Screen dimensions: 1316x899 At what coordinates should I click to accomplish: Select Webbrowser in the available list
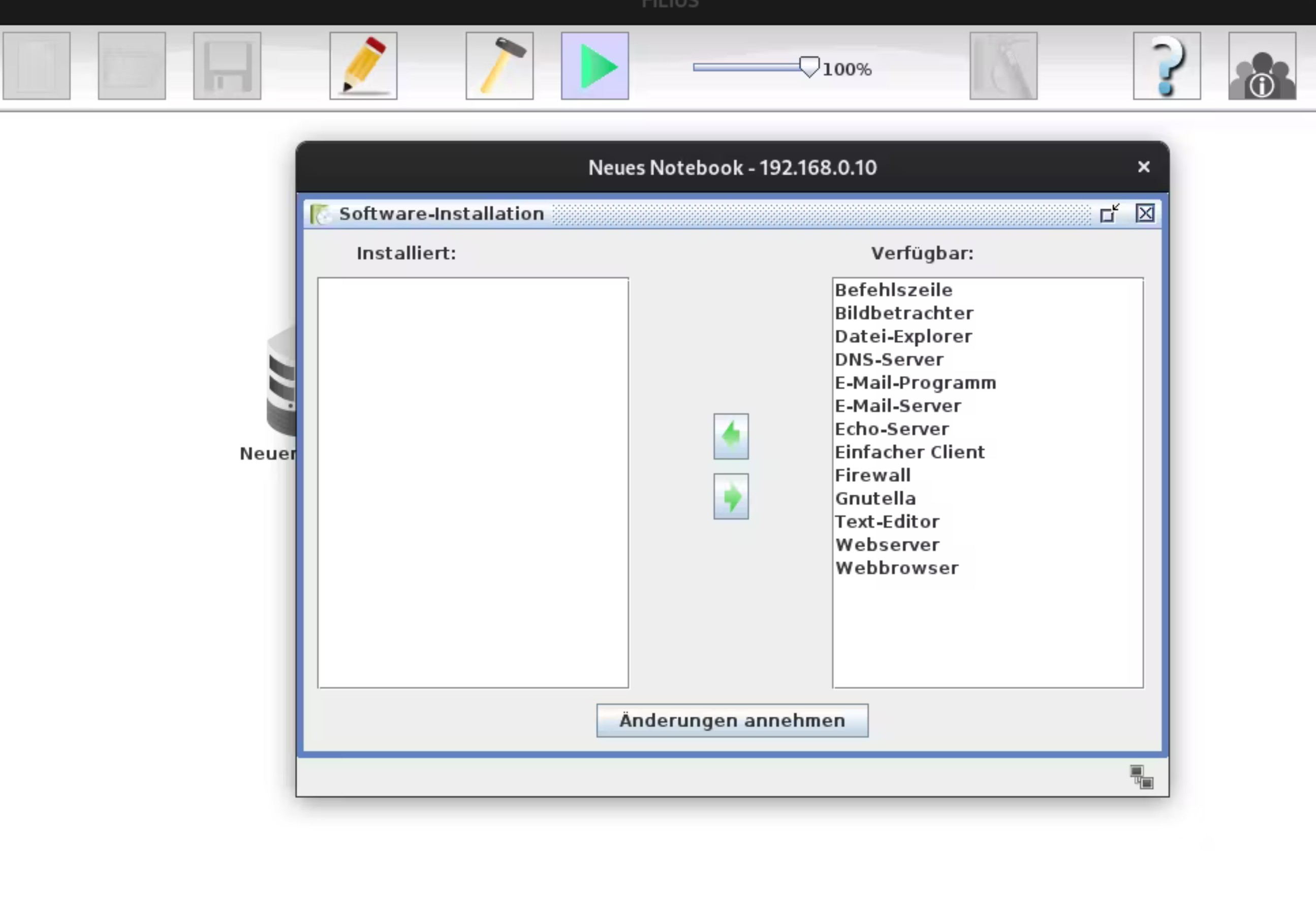(x=988, y=568)
